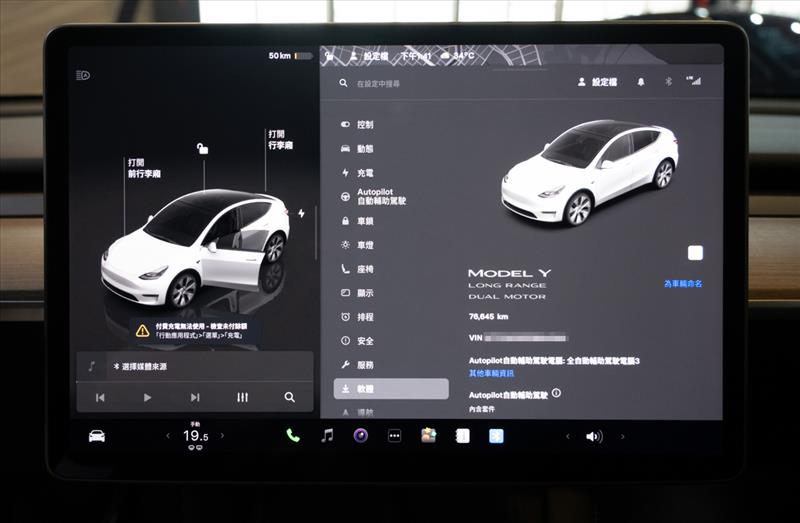800x523 pixels.
Task: Select the 安全 (Safety) menu item
Action: 357,341
